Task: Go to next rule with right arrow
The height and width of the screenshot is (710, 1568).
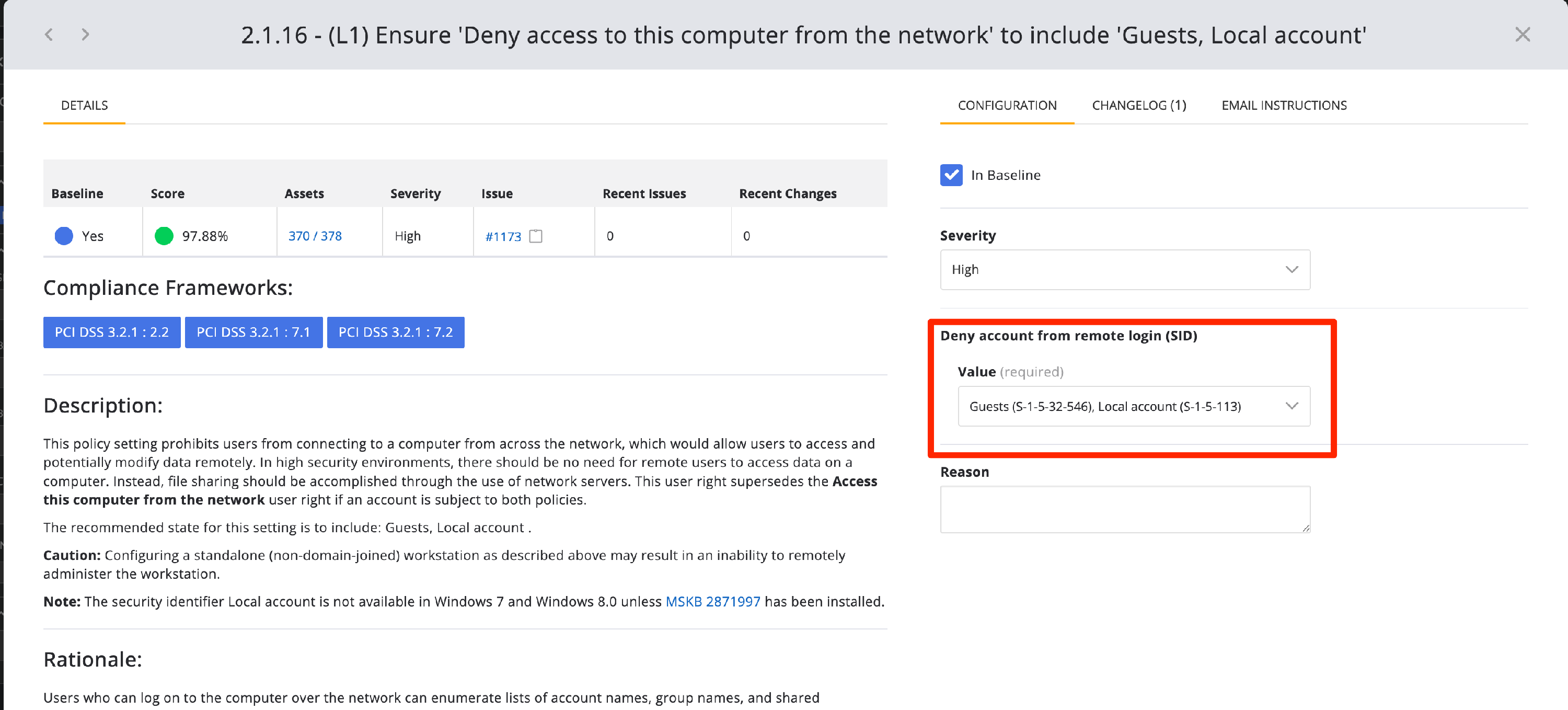Action: click(x=85, y=35)
